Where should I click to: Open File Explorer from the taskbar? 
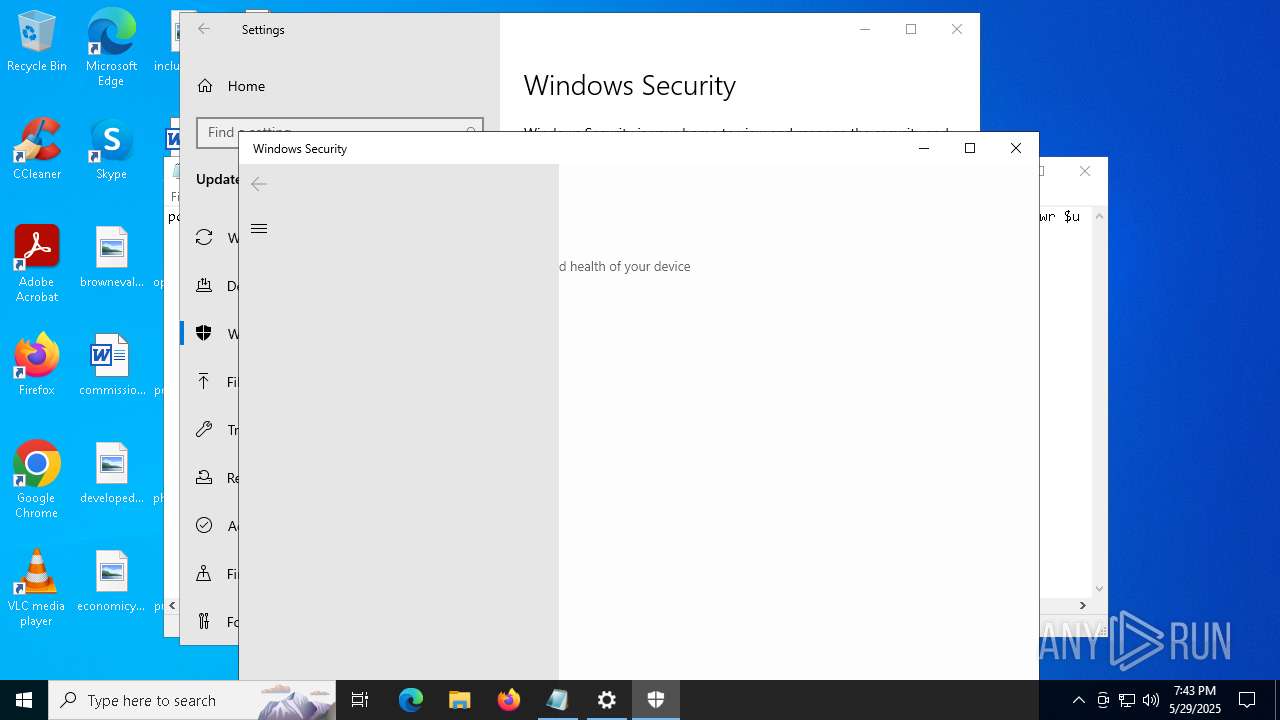tap(460, 700)
